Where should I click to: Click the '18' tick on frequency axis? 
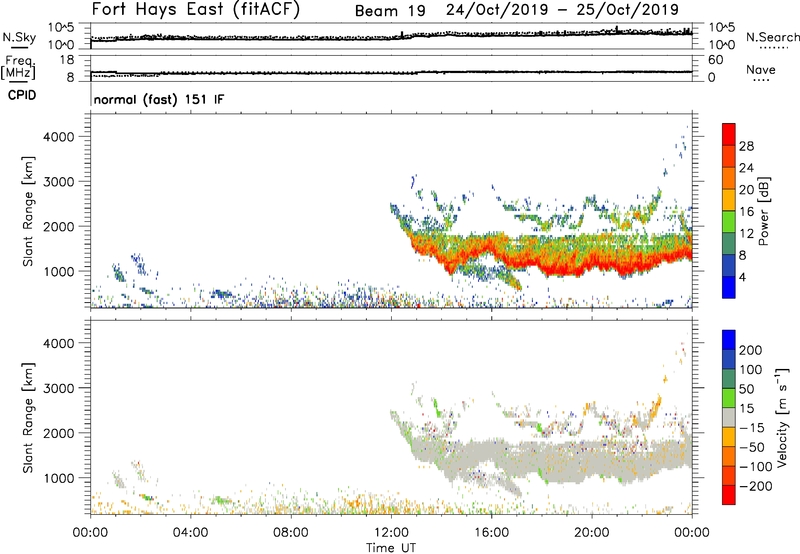pos(67,60)
